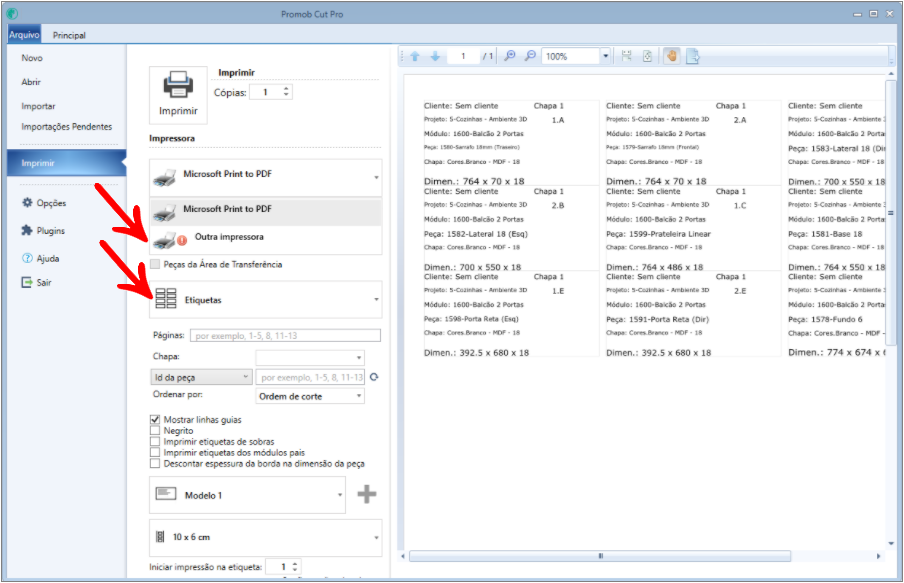Click the Ajuda question mark icon
Viewport: 904px width, 583px height.
coord(27,258)
